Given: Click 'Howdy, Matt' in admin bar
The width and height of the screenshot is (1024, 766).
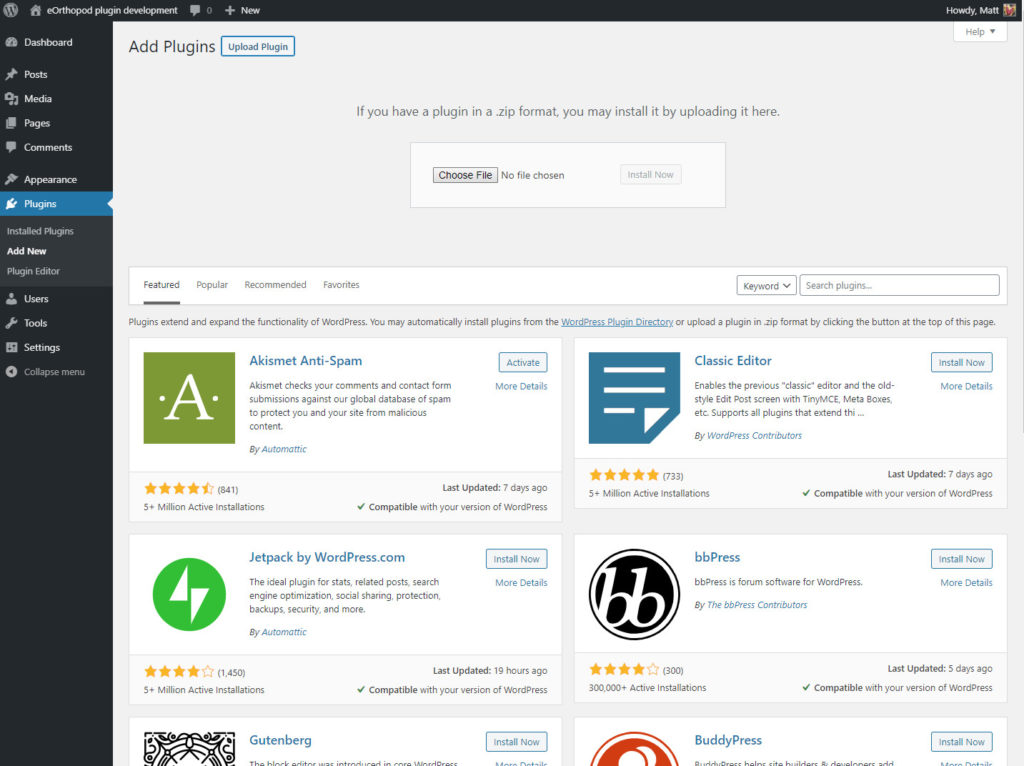Looking at the screenshot, I should click(972, 10).
